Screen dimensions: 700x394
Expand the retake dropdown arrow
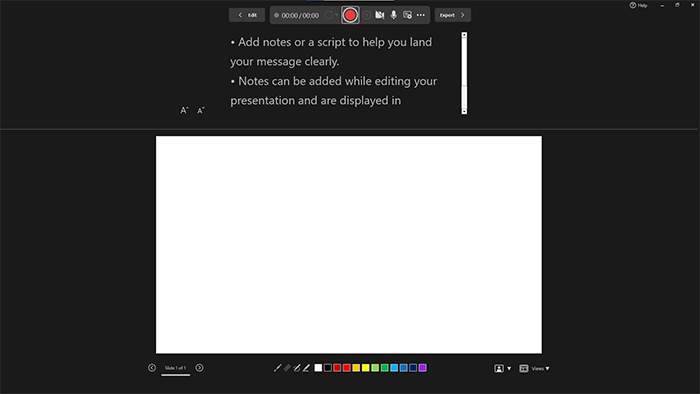point(337,15)
